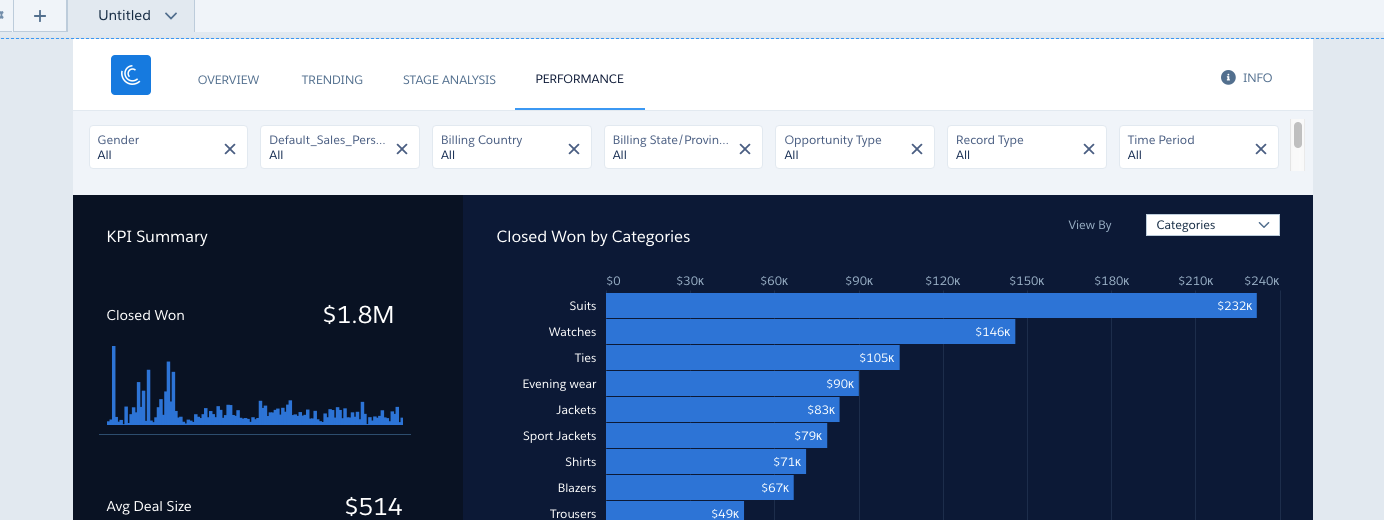Screen dimensions: 1384x520
Task: Click the Suits bar in chart
Action: coord(930,306)
